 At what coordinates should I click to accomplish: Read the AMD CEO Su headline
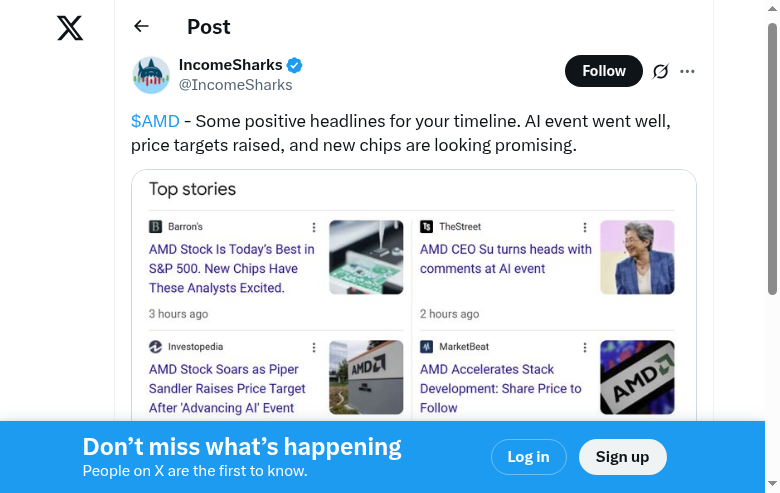tap(506, 259)
